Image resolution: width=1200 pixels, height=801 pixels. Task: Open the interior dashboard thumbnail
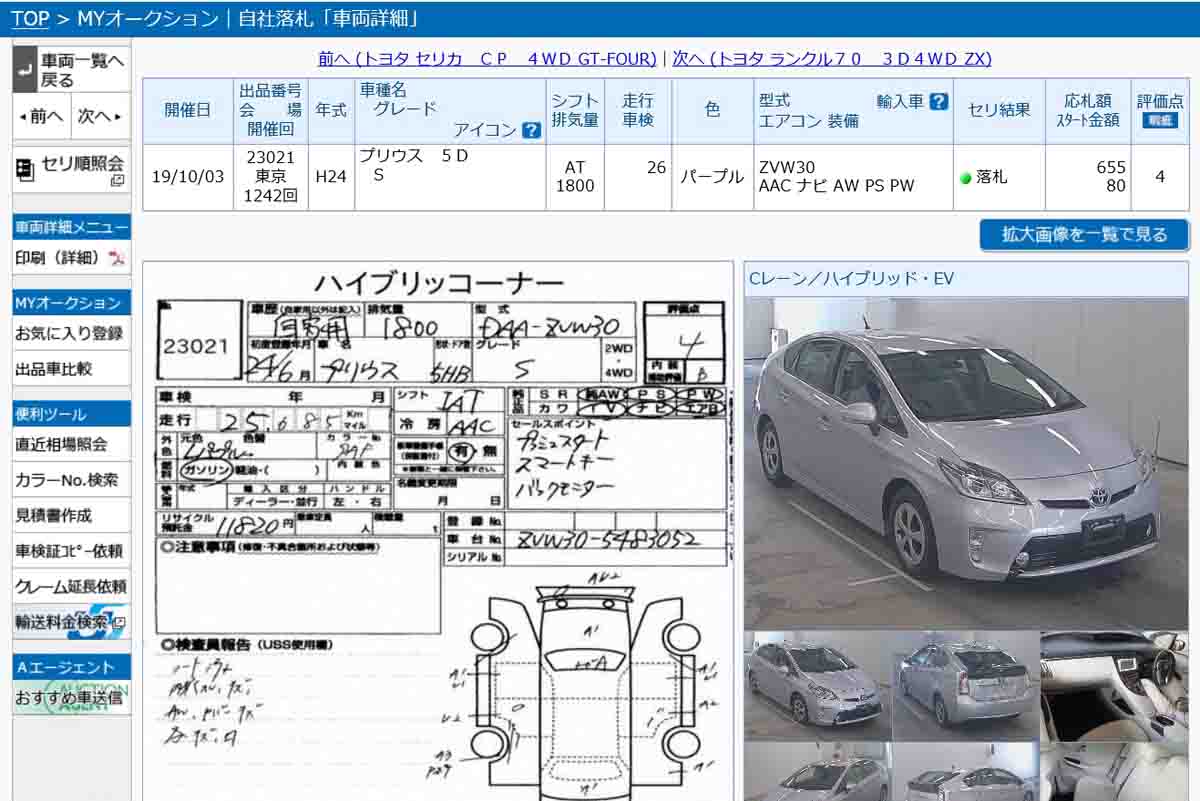1115,685
